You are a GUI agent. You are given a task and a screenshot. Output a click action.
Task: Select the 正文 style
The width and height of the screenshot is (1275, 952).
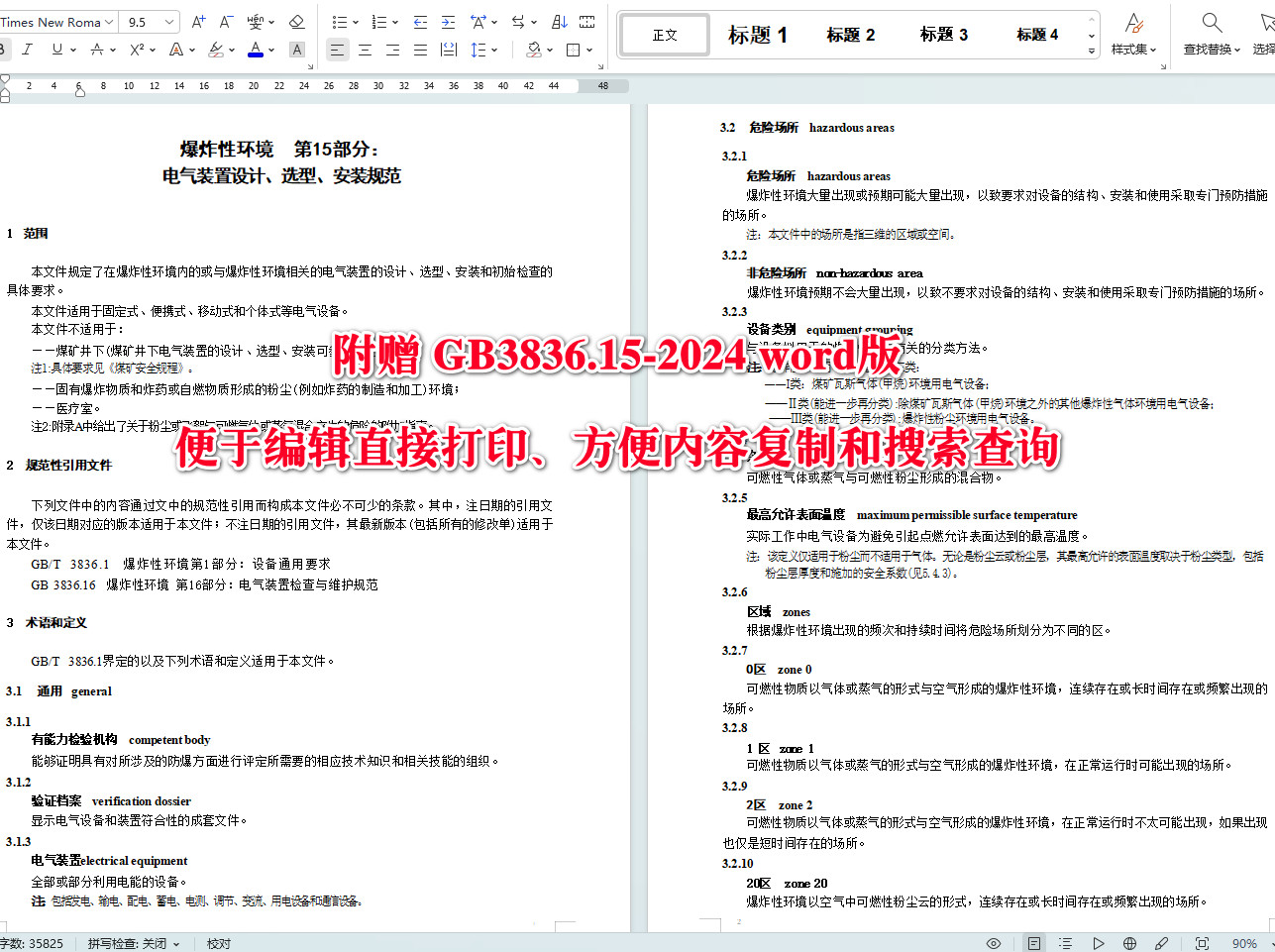(x=665, y=34)
